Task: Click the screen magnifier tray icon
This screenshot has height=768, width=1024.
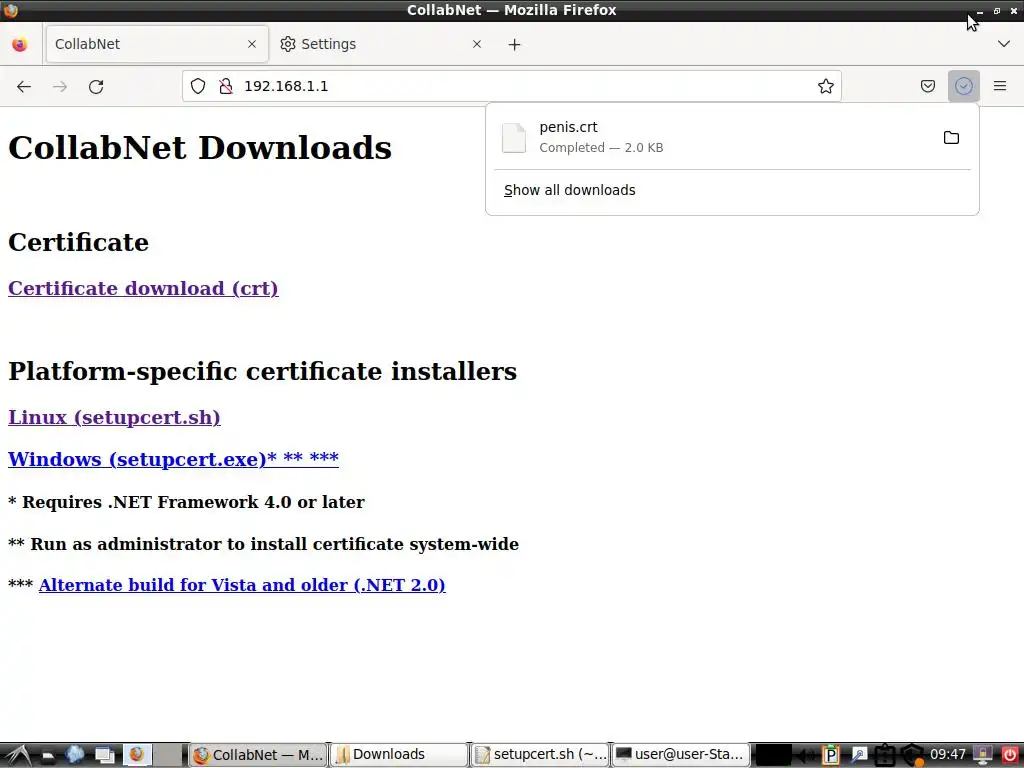Action: [858, 756]
